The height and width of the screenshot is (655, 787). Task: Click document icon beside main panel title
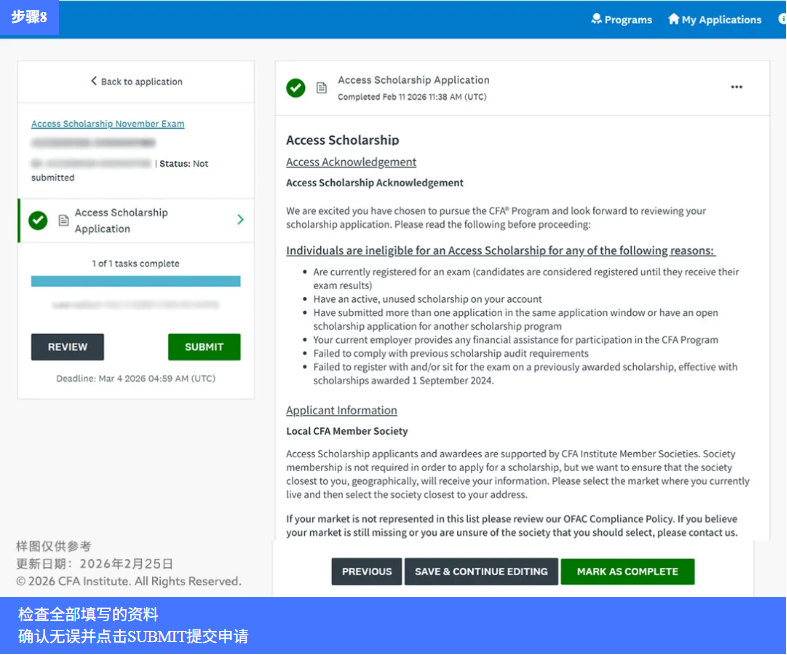[x=322, y=88]
